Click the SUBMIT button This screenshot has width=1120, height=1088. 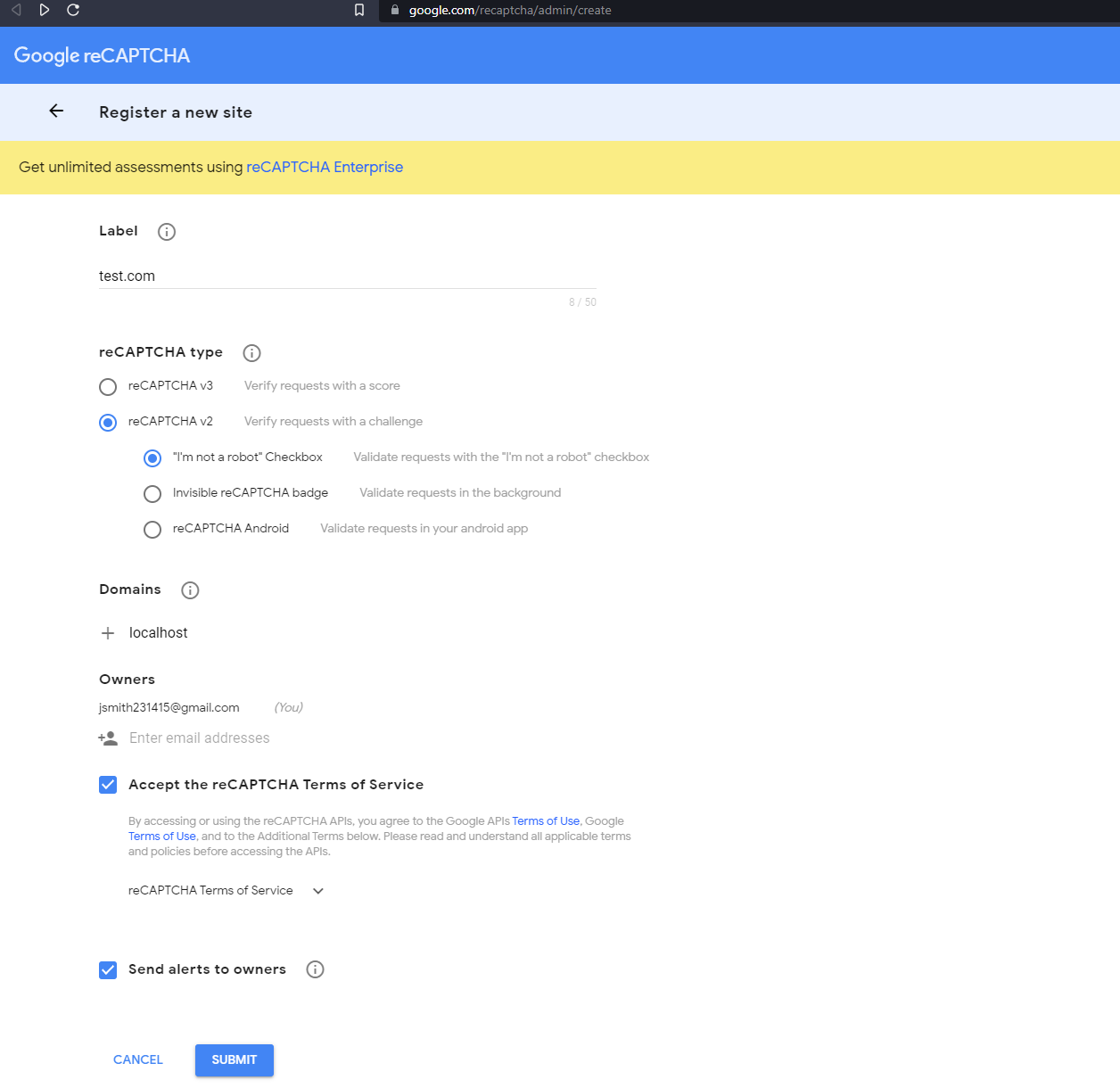[x=235, y=1060]
